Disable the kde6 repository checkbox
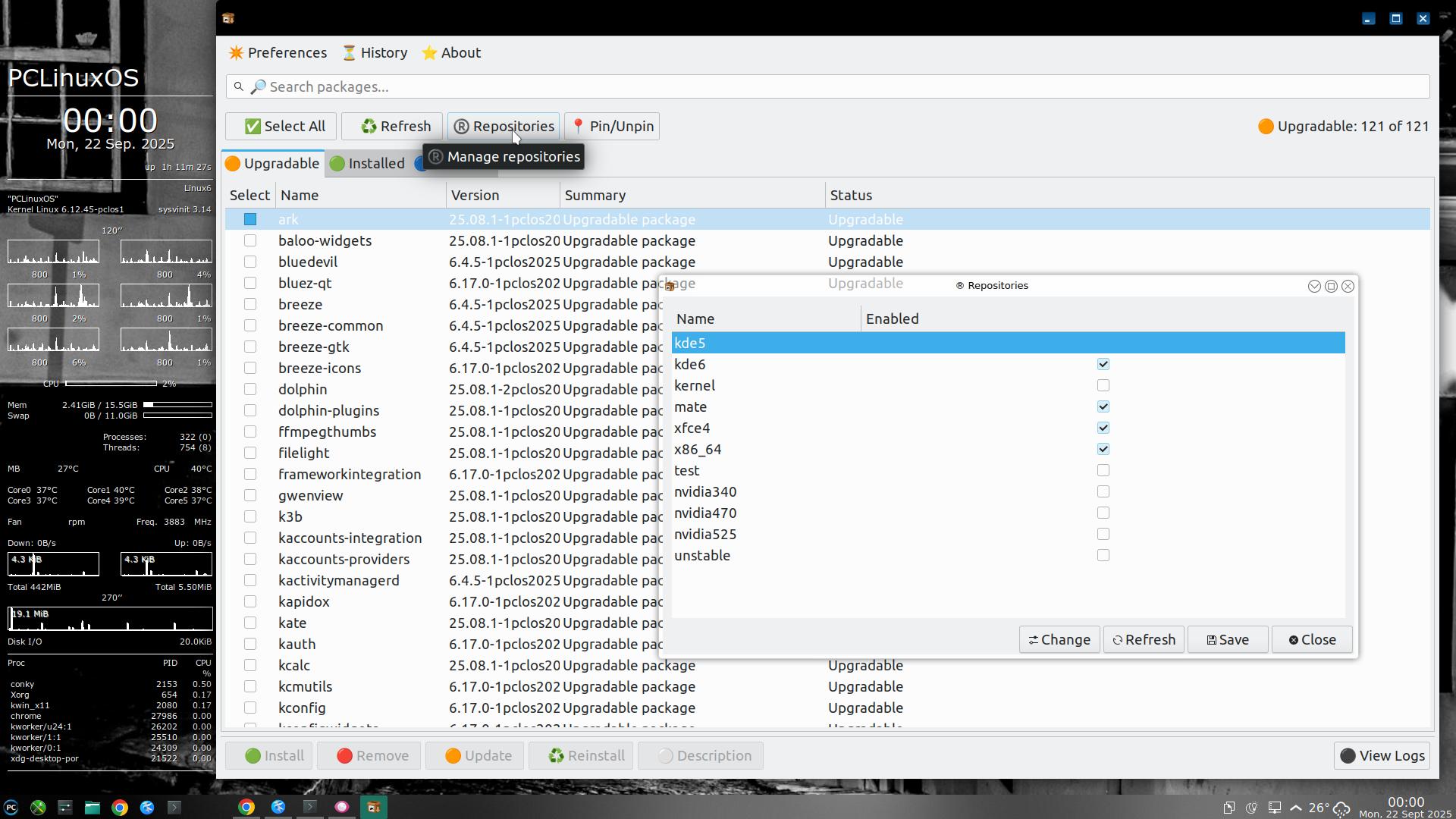 point(1103,365)
